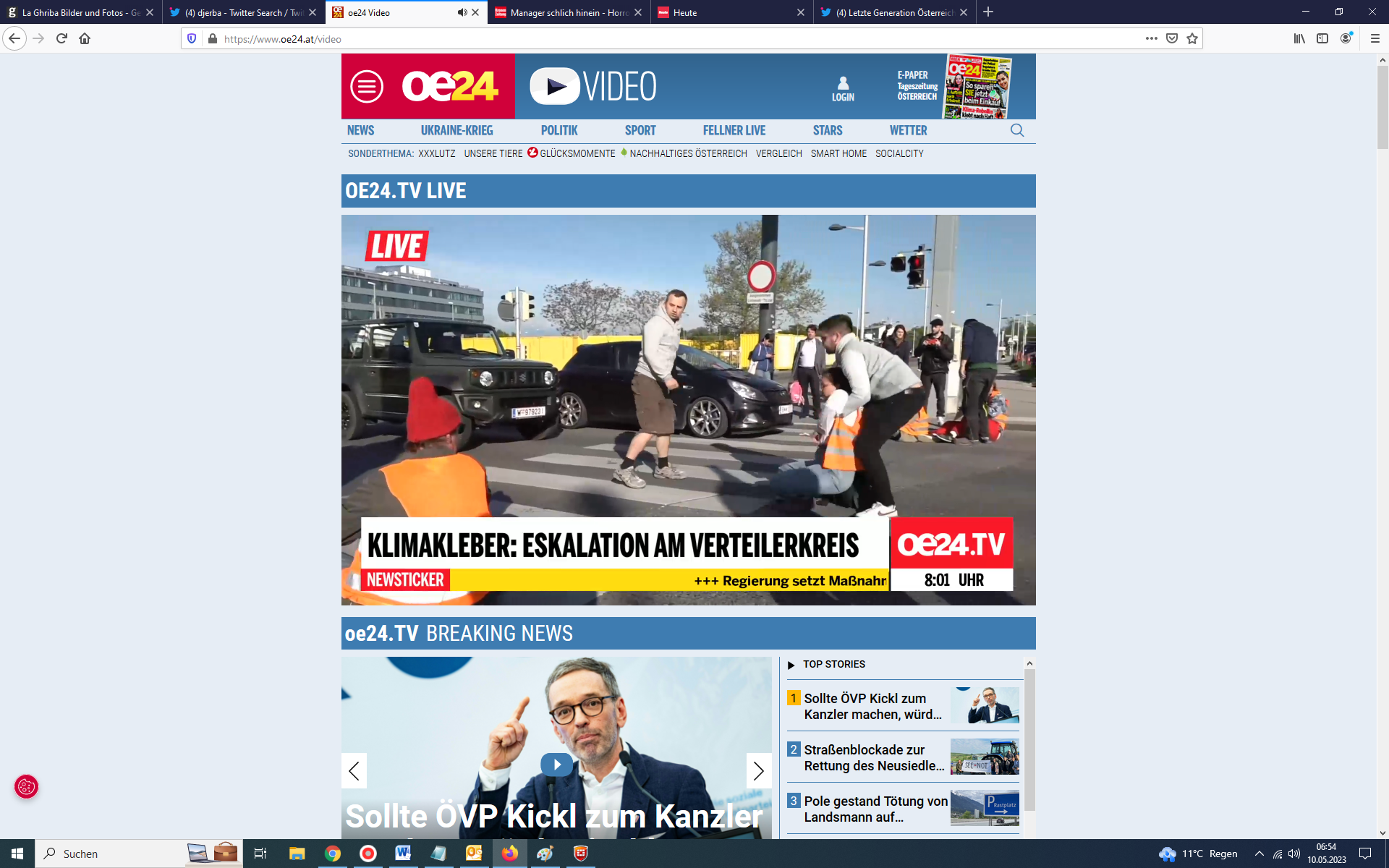This screenshot has width=1389, height=868.
Task: Open Word from taskbar
Action: coord(403,854)
